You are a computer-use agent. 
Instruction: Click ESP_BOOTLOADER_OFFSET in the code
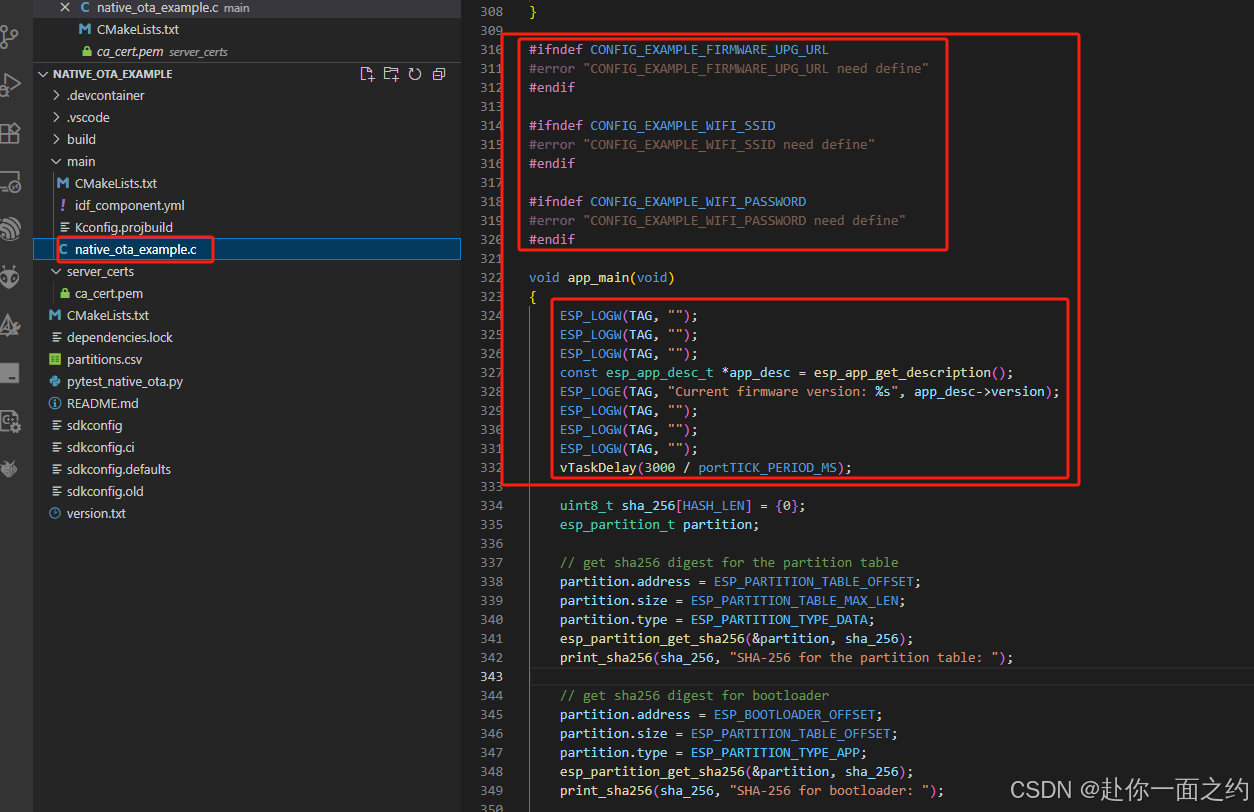[x=794, y=715]
